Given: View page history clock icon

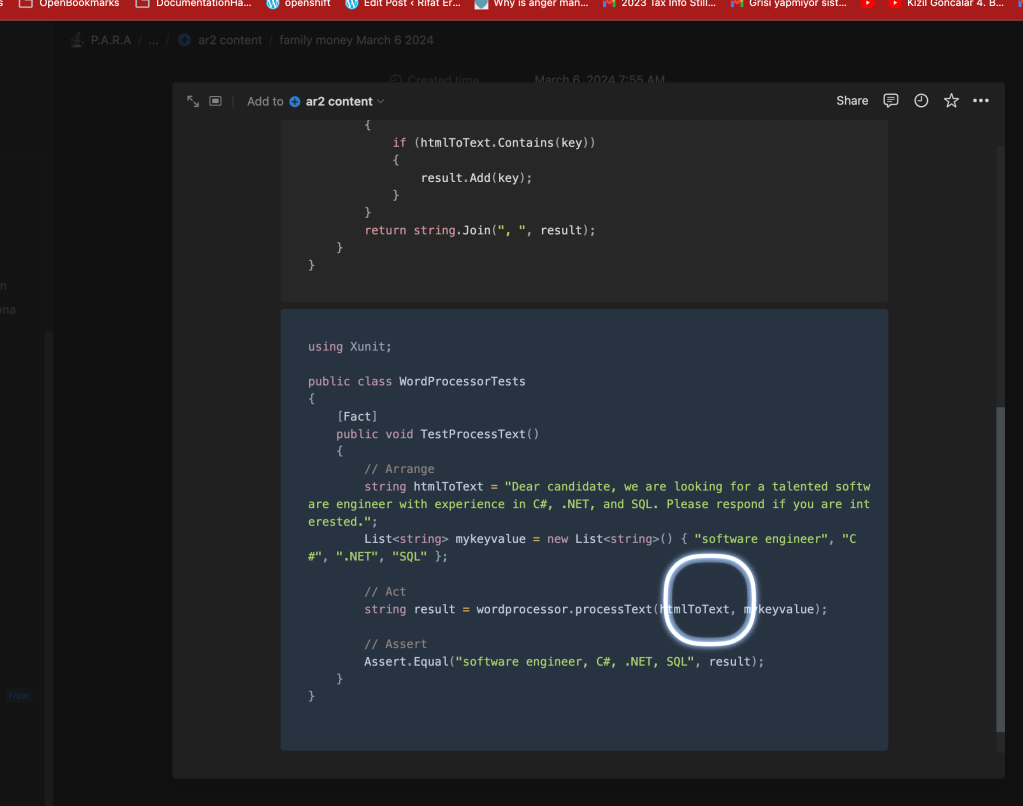Looking at the screenshot, I should (921, 101).
